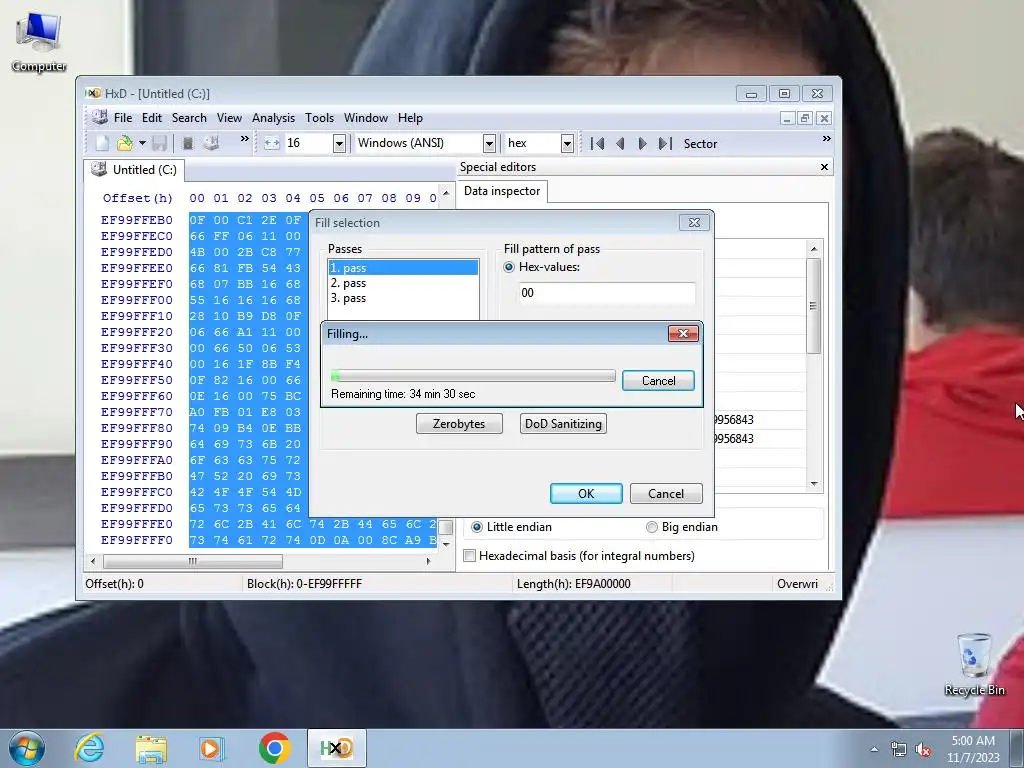
Task: Open Windows Explorer from taskbar
Action: [151, 748]
